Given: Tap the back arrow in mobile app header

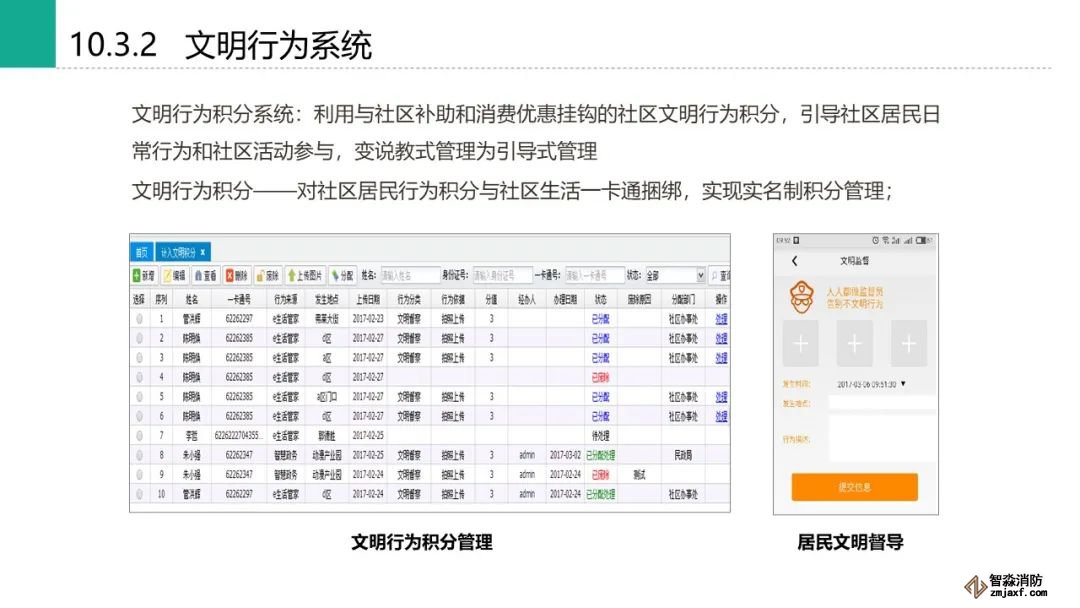Looking at the screenshot, I should click(x=794, y=261).
